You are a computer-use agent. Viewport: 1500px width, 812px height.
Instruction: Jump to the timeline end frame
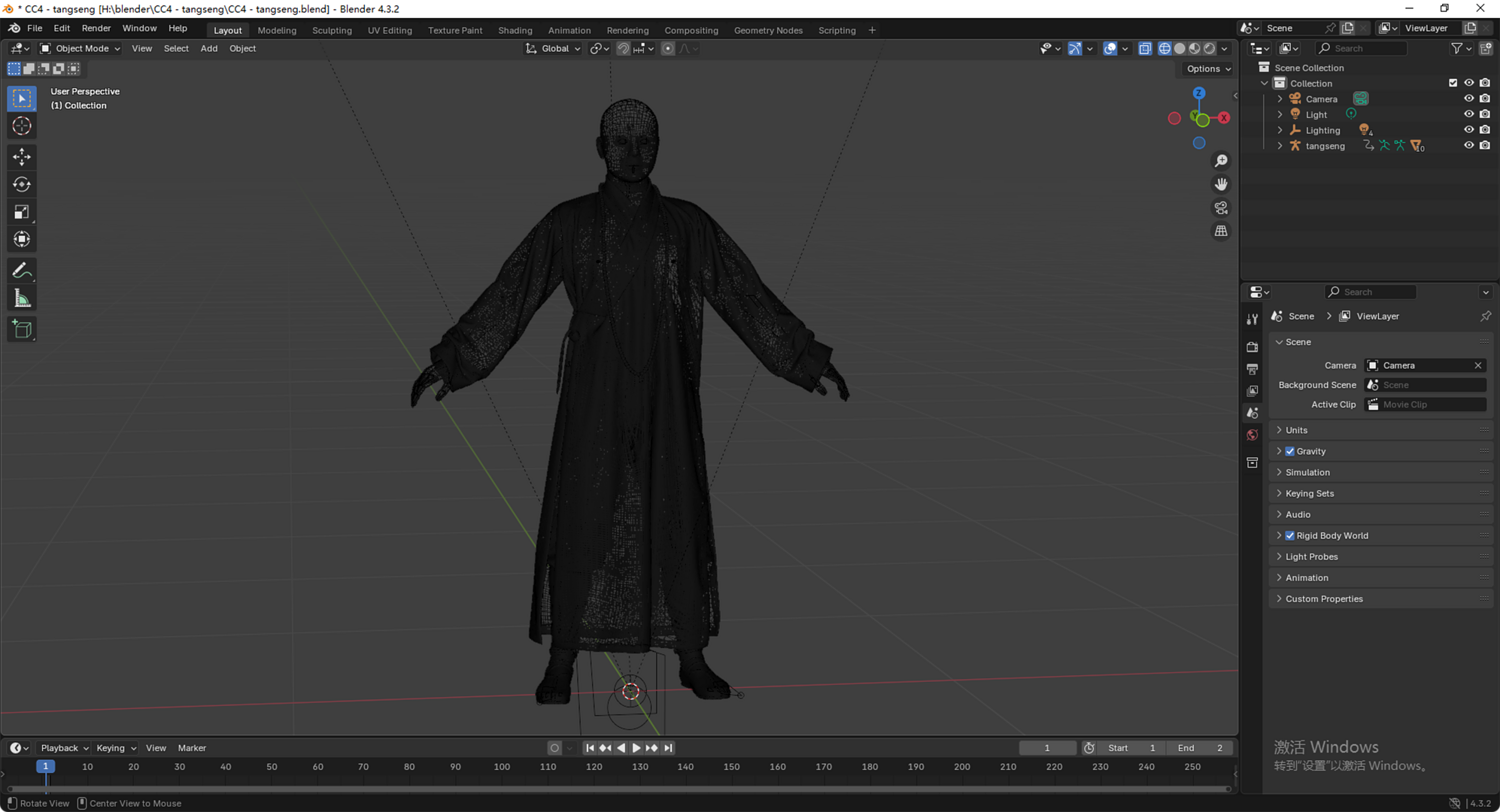pyautogui.click(x=668, y=748)
